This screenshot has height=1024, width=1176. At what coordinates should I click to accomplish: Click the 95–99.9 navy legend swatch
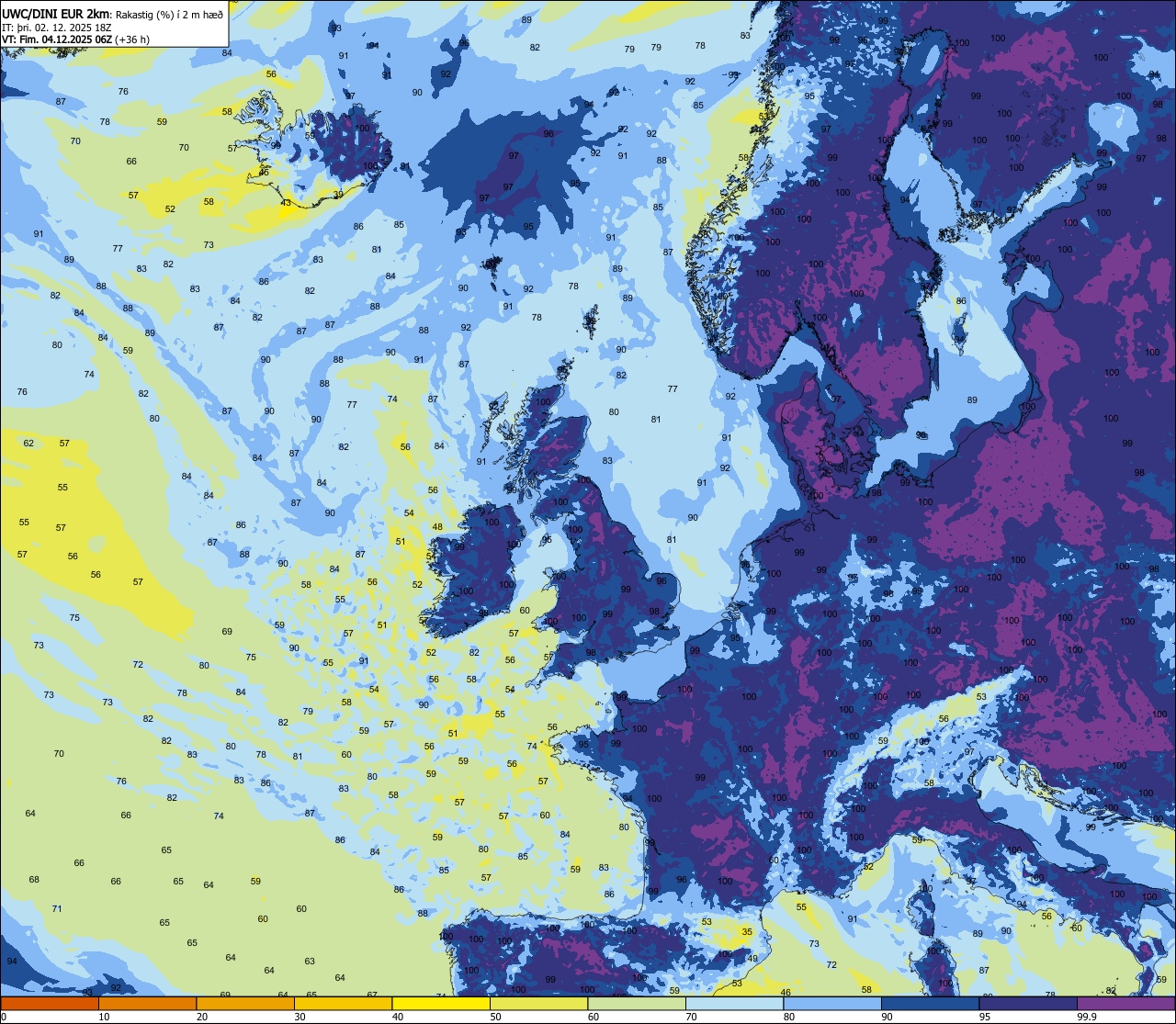pyautogui.click(x=1028, y=1003)
